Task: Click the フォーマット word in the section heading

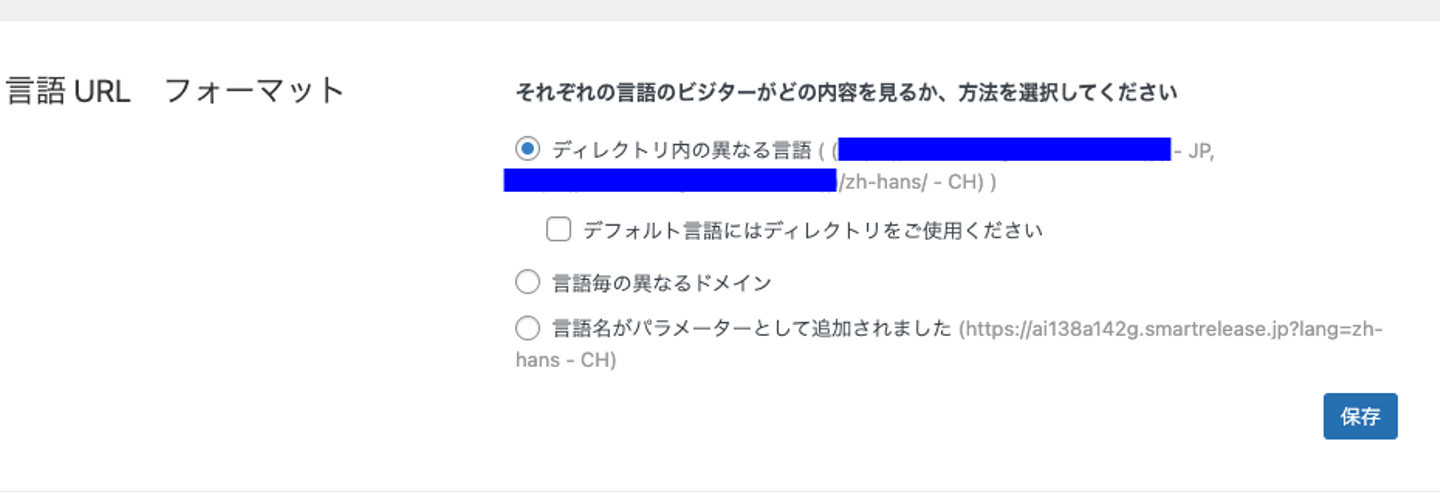Action: pyautogui.click(x=254, y=92)
